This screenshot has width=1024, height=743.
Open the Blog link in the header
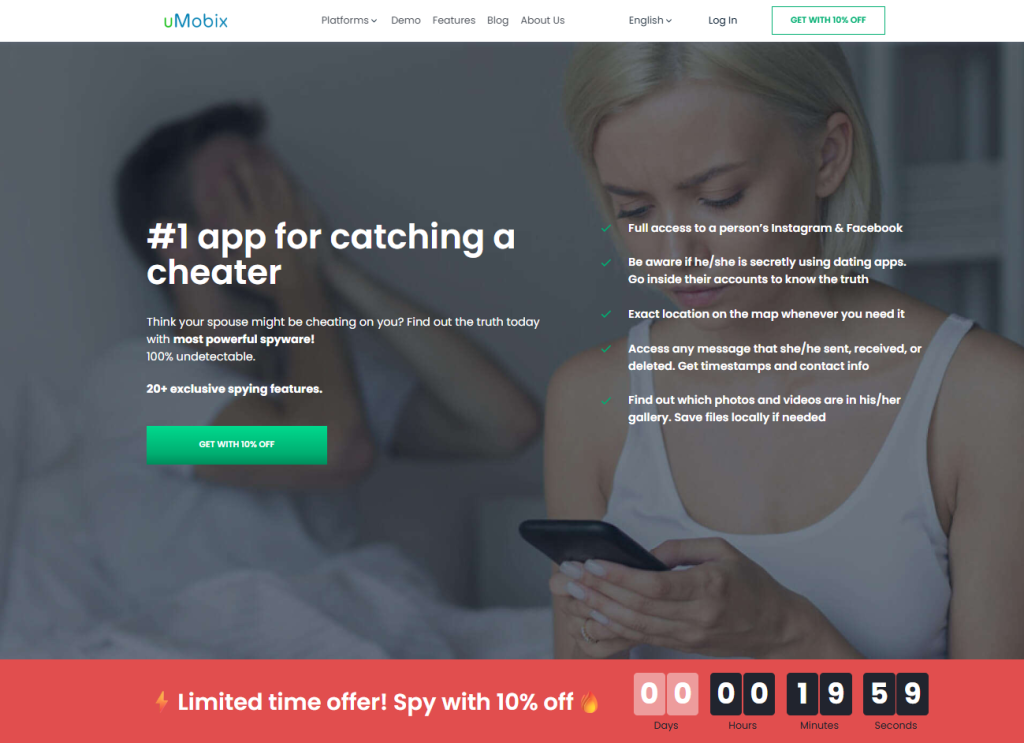tap(498, 20)
